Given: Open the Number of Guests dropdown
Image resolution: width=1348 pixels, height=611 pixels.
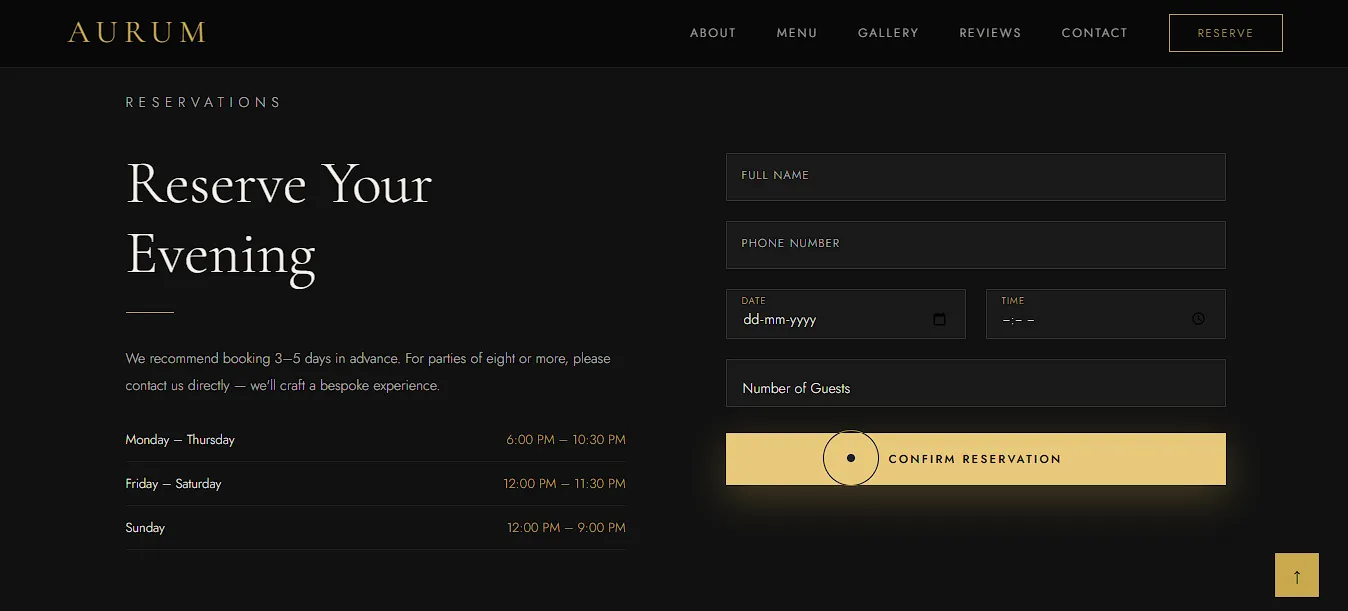Looking at the screenshot, I should coord(975,383).
